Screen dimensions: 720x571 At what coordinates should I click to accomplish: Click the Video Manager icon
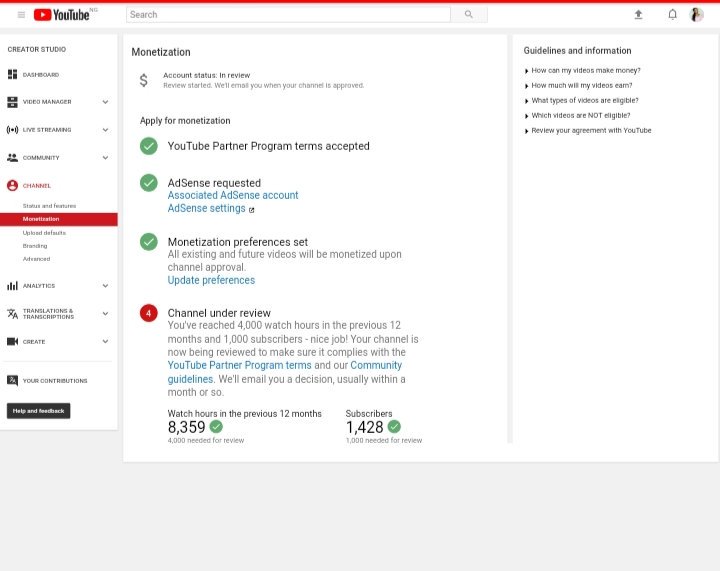coord(12,102)
